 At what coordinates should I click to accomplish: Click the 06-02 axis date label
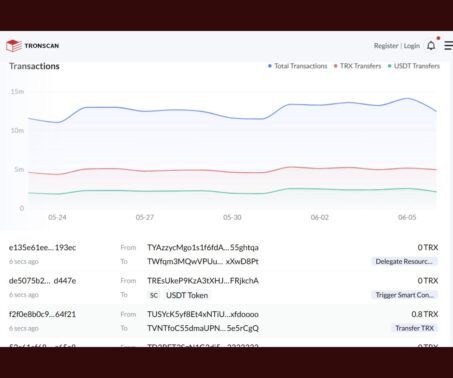point(320,217)
